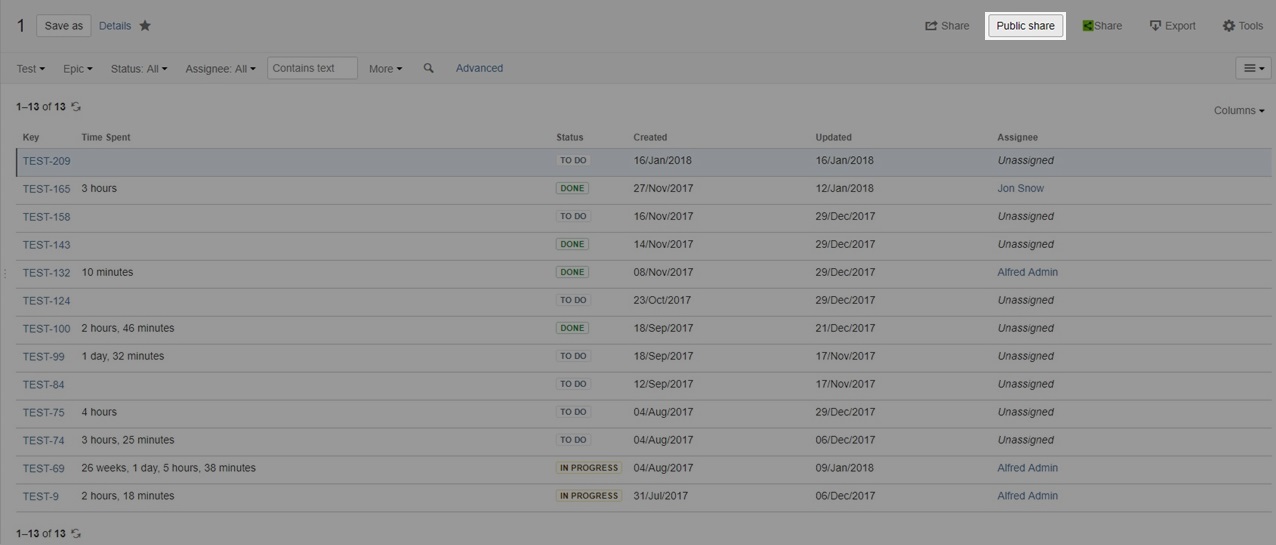Expand the Epic filter menu

pos(77,69)
